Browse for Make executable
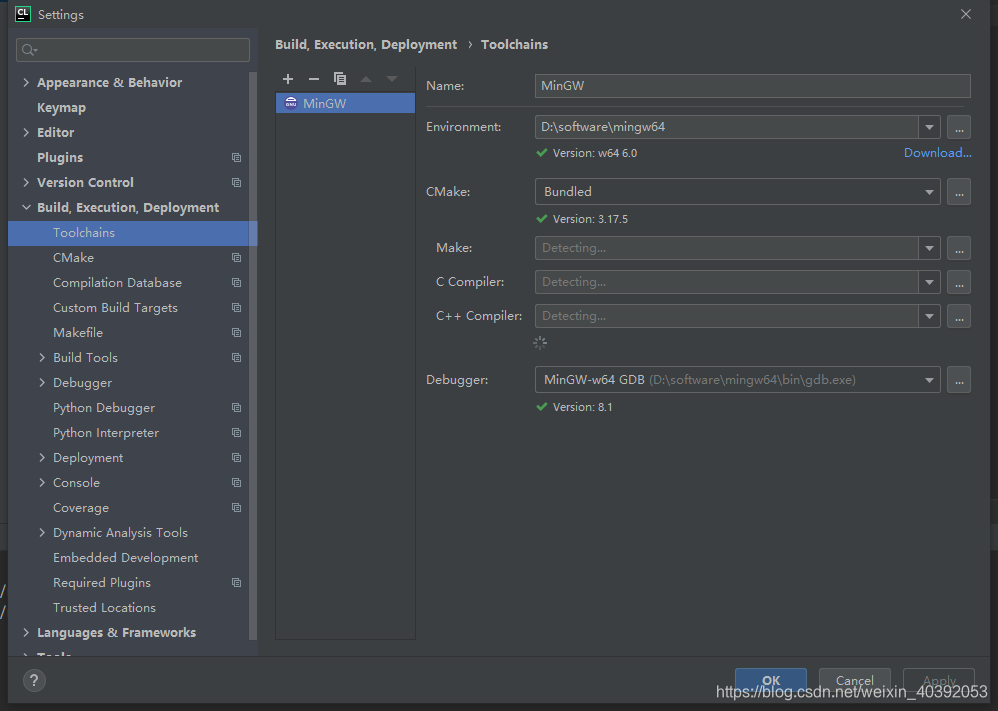 [959, 248]
